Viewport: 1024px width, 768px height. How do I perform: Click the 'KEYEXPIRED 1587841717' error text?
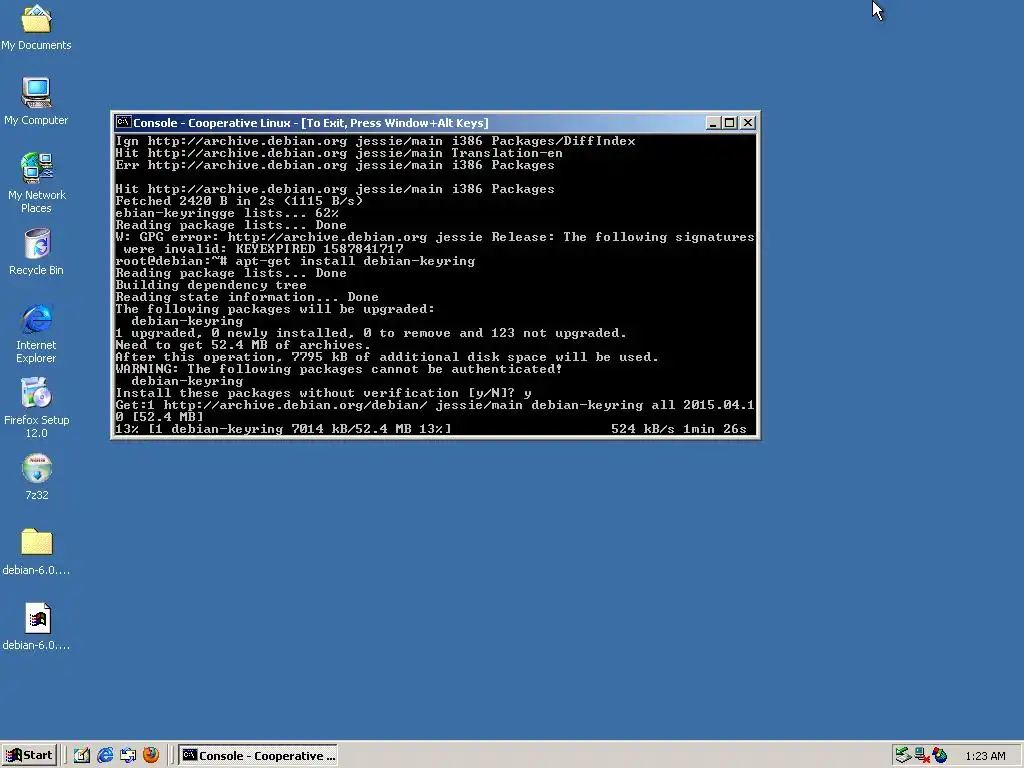click(319, 249)
